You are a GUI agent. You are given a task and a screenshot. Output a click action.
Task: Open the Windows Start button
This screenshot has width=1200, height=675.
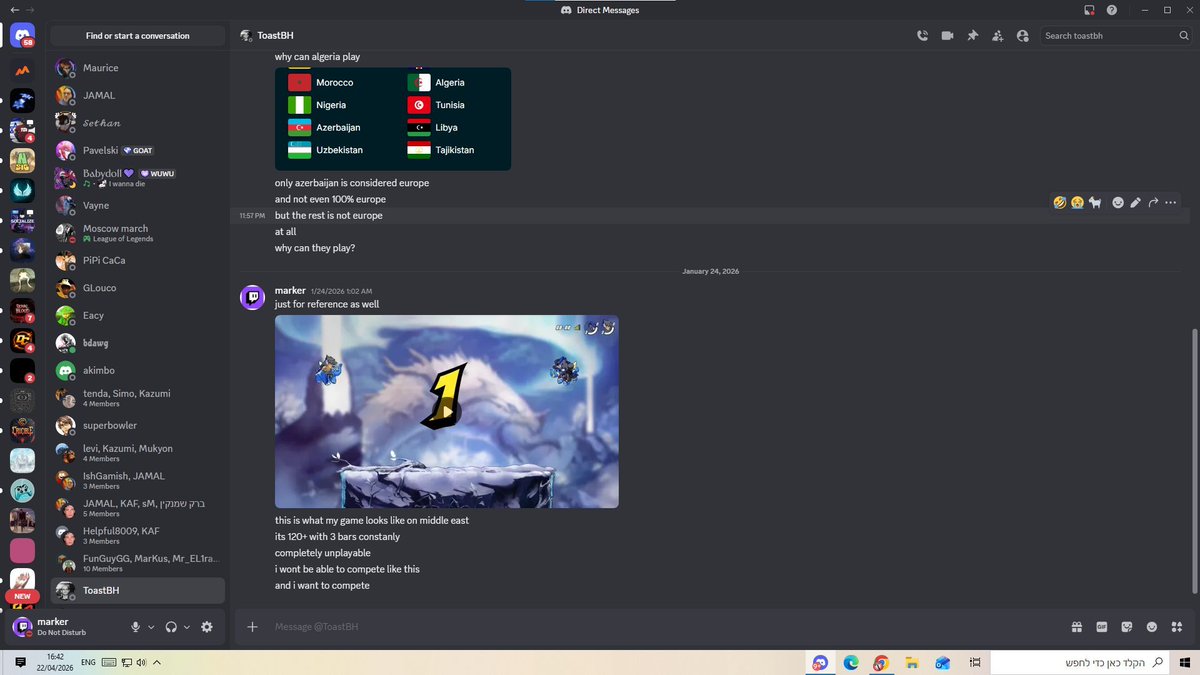[x=1184, y=662]
